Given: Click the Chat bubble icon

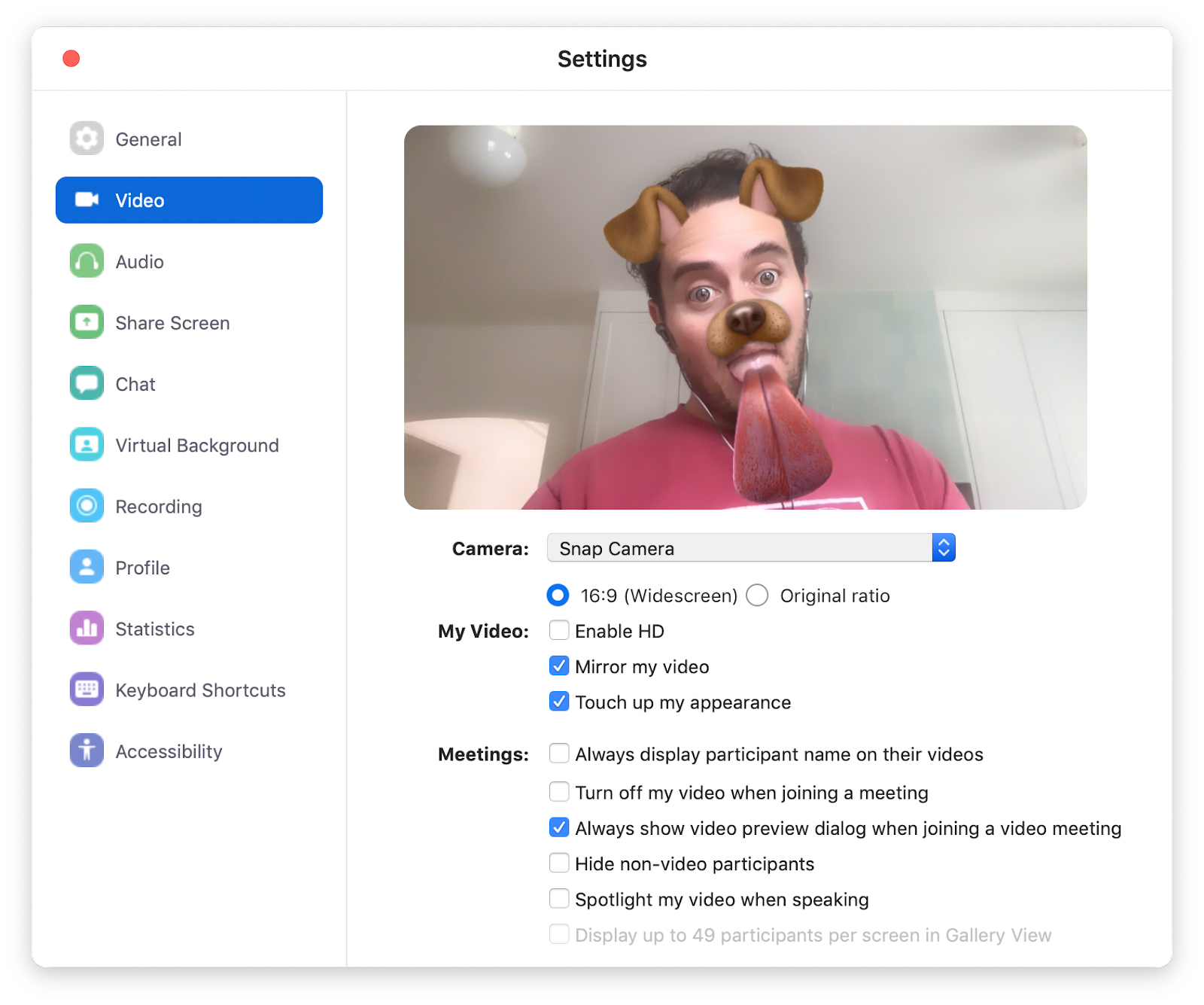Looking at the screenshot, I should [x=87, y=383].
